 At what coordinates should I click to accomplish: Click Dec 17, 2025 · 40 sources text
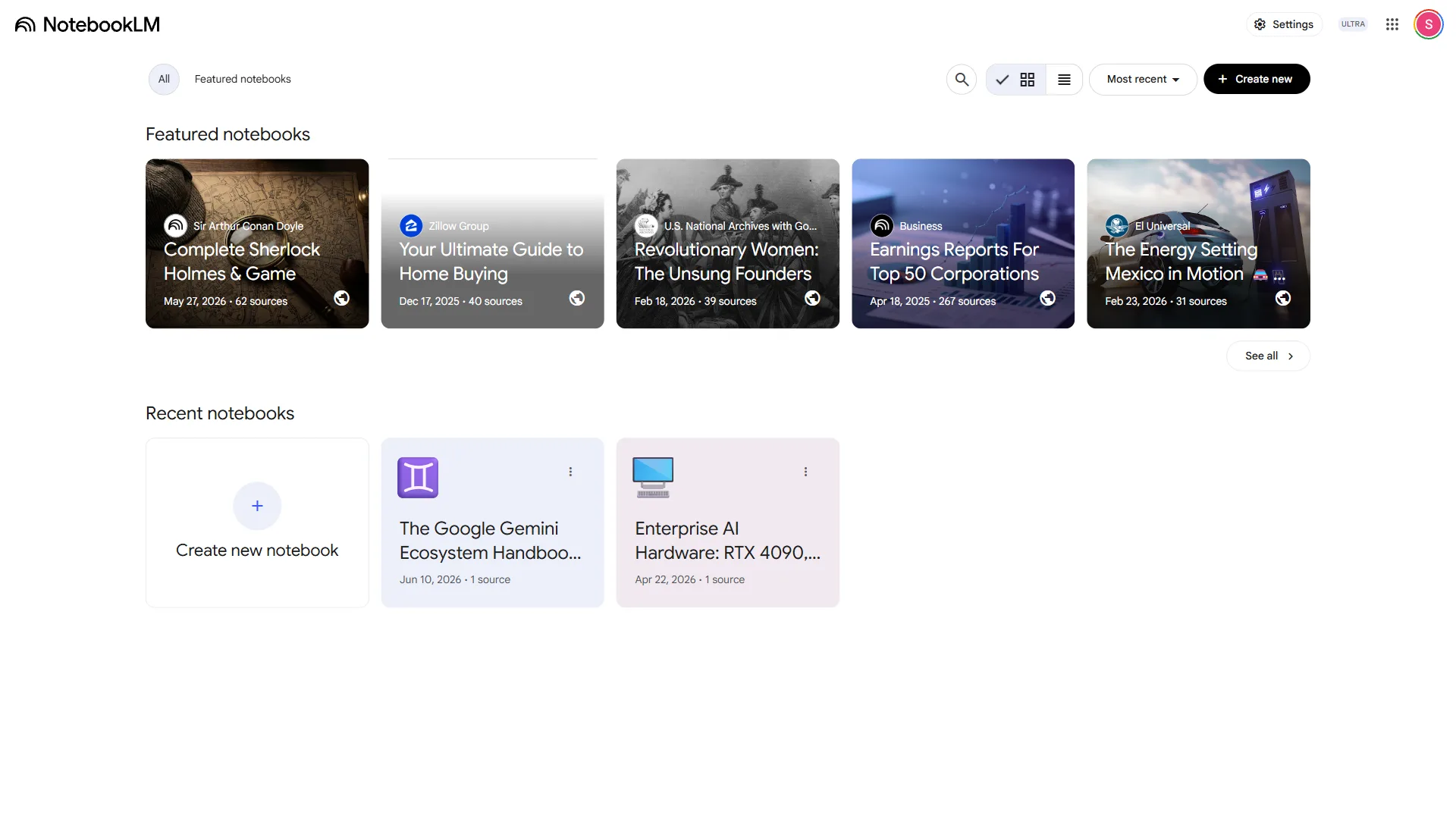[x=460, y=301]
